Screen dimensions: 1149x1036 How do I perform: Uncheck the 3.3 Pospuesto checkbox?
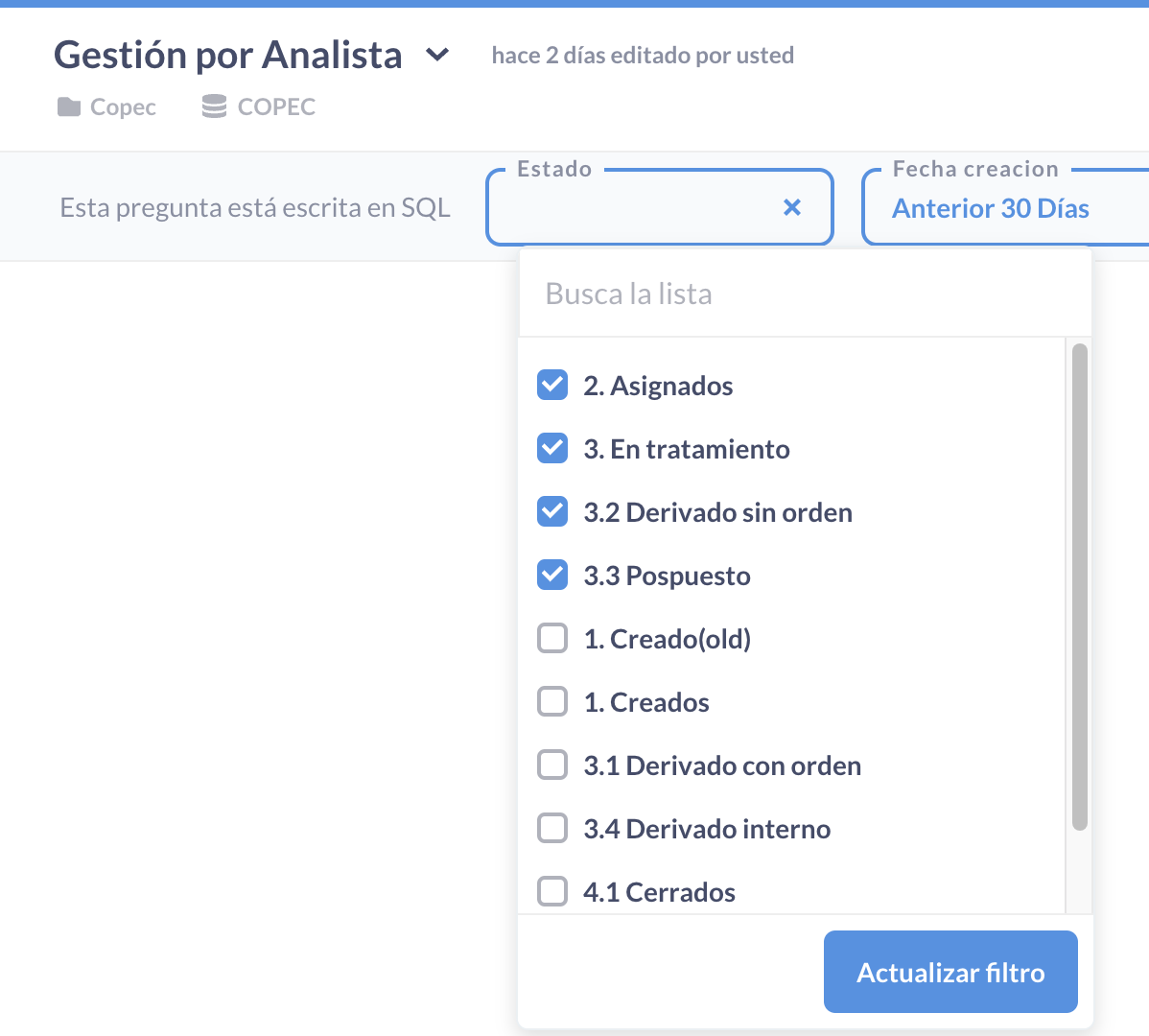coord(552,575)
